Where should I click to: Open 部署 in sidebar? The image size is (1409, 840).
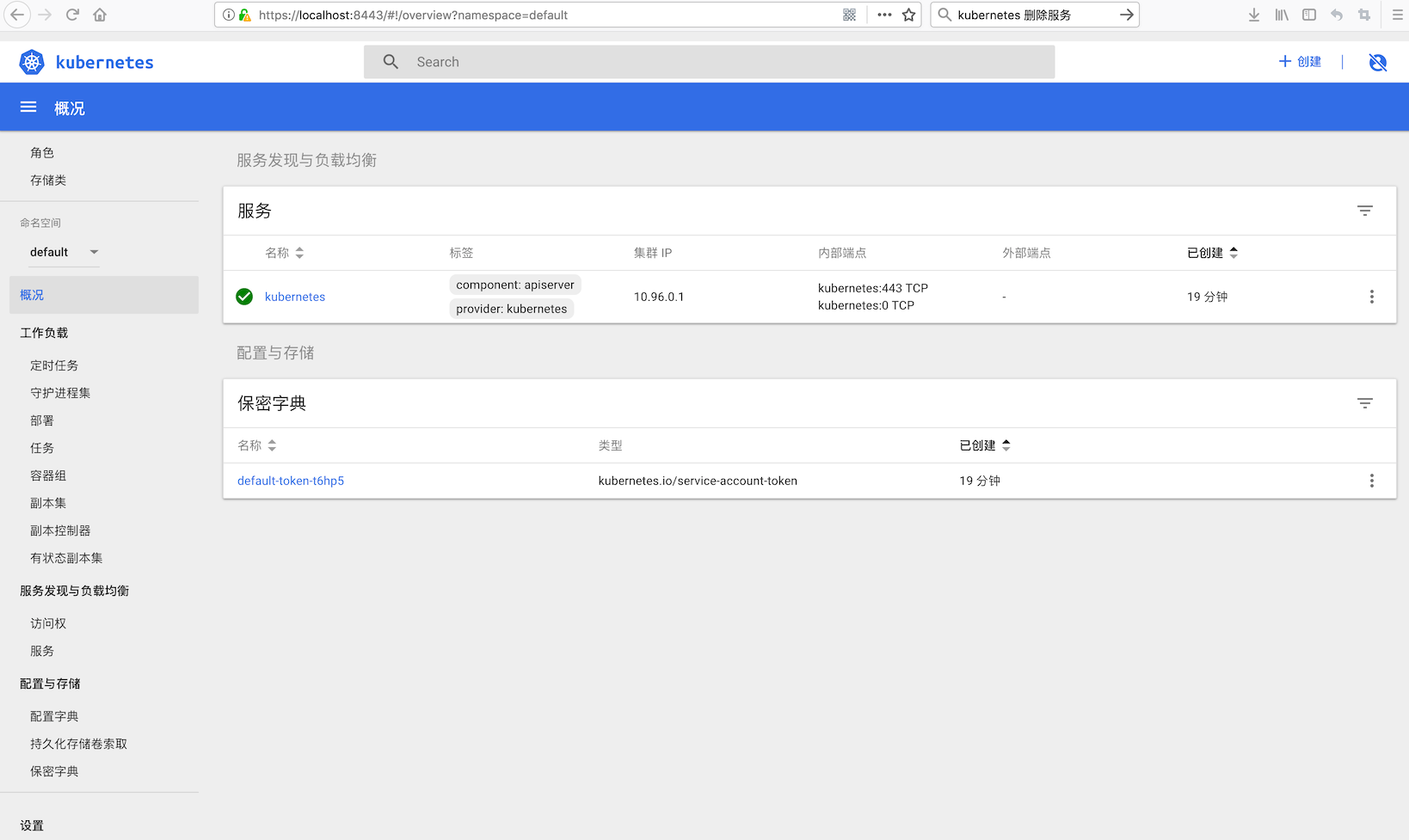[42, 420]
